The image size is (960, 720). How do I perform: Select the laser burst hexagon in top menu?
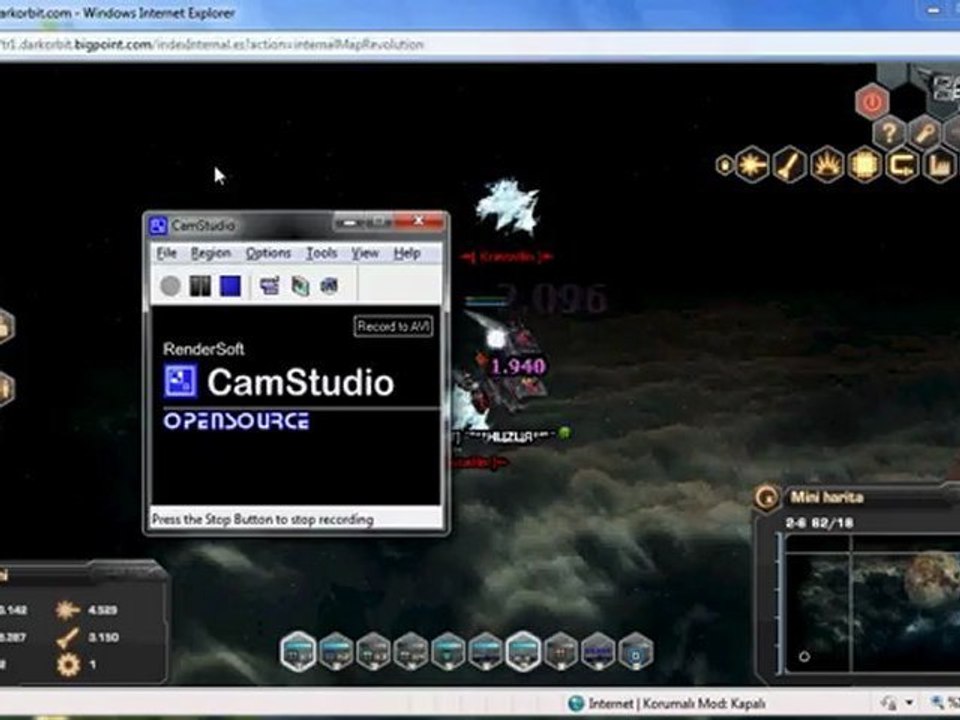pos(752,164)
